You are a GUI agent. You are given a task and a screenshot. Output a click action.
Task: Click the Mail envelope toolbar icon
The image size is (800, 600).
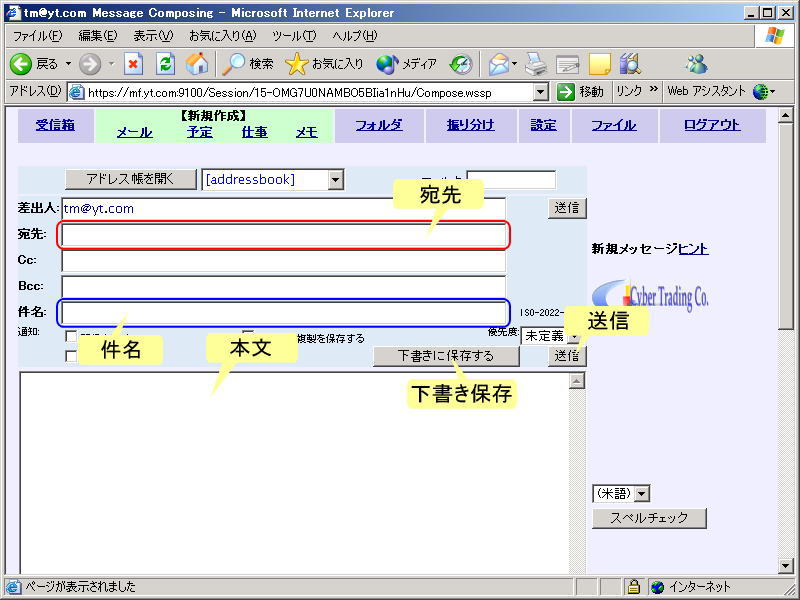click(x=498, y=64)
